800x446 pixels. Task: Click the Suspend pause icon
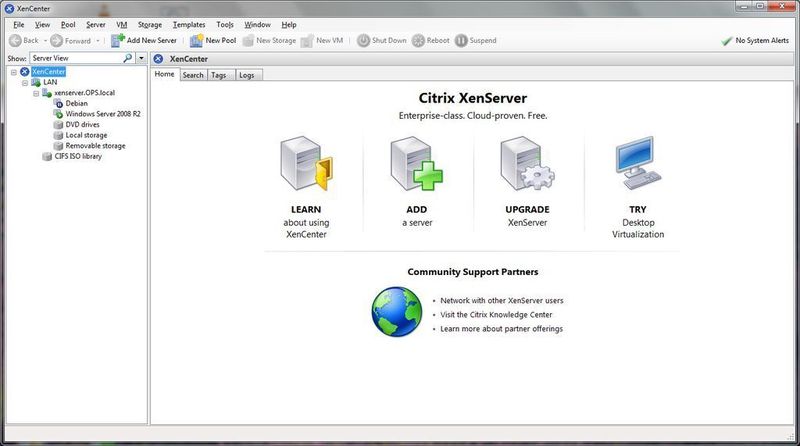click(x=461, y=40)
